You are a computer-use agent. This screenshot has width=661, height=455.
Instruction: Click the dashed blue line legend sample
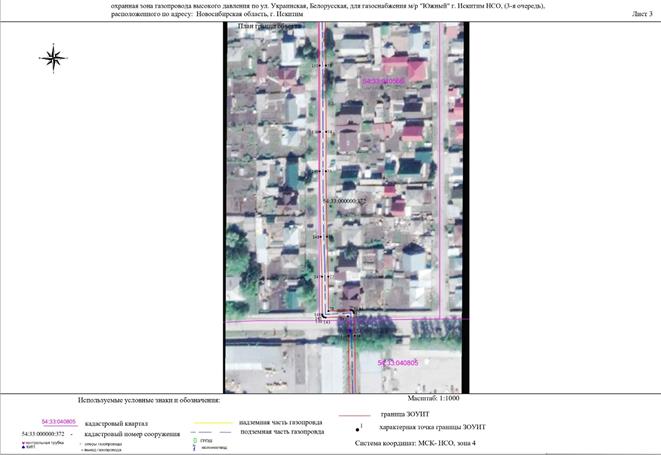tap(211, 432)
